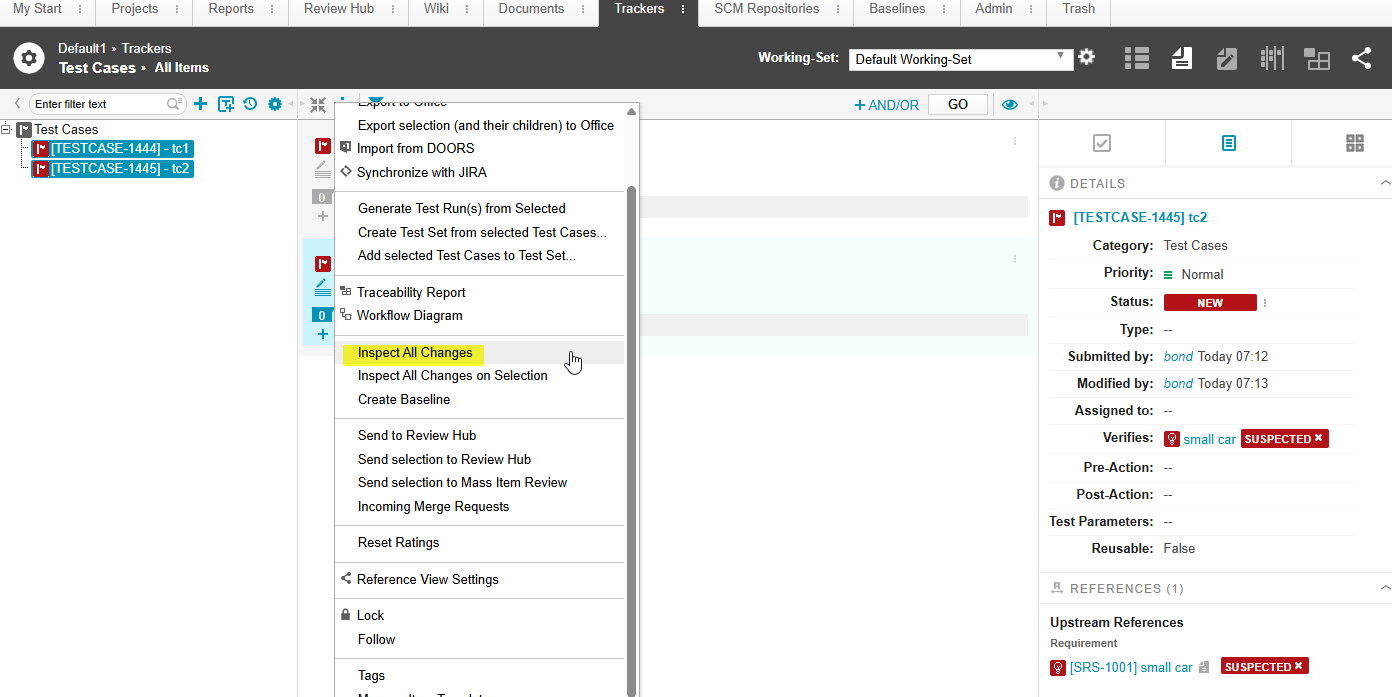Open tracker settings gear beside the filter
Image resolution: width=1392 pixels, height=697 pixels.
tap(274, 103)
